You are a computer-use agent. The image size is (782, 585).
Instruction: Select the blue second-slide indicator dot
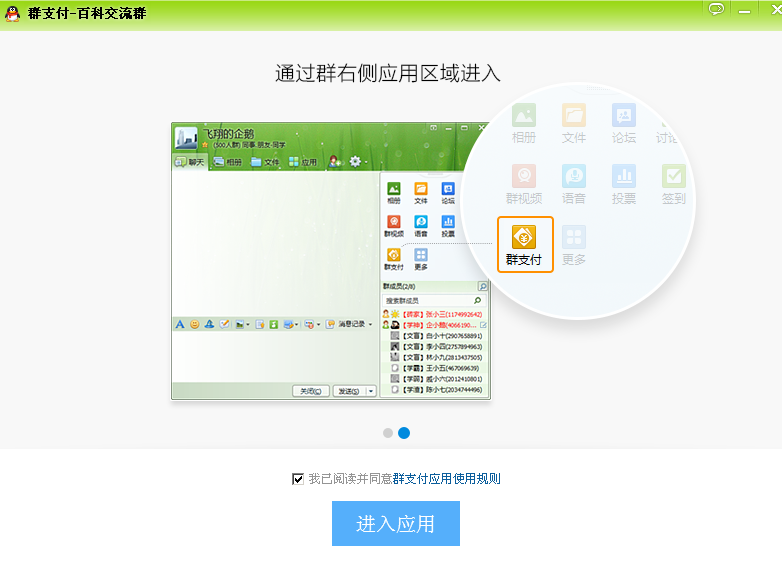point(404,433)
